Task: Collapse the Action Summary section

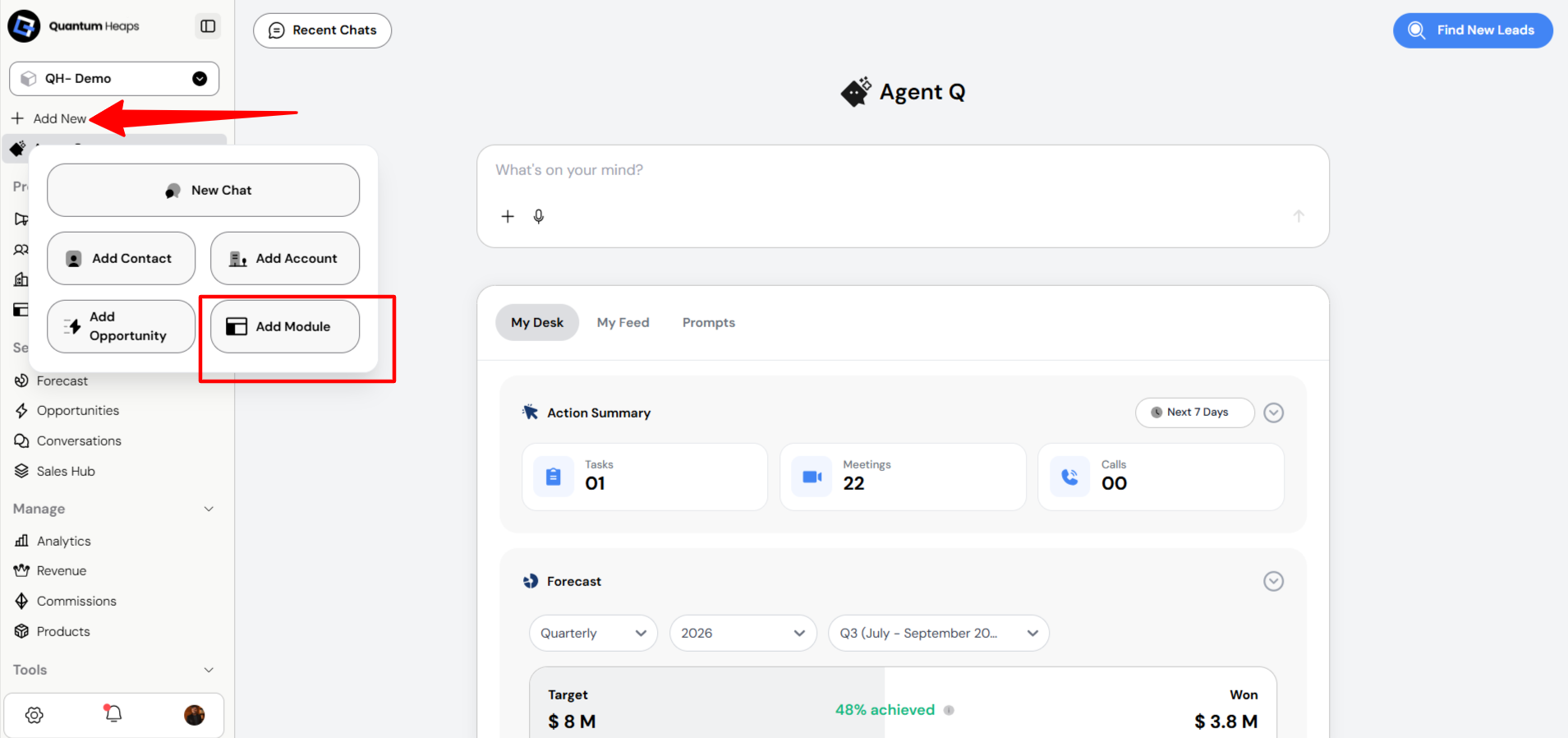Action: [1273, 413]
